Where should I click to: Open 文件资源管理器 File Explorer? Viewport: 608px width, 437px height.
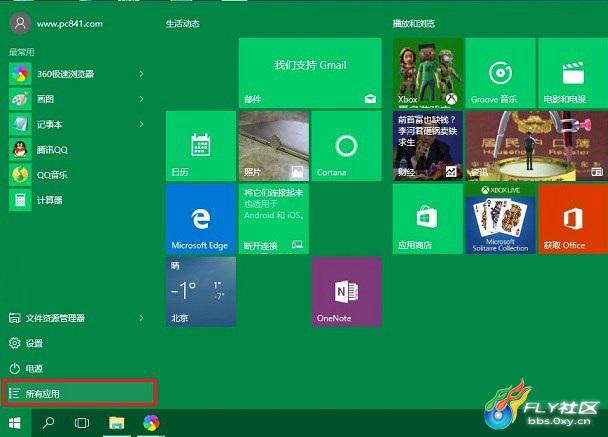tap(76, 318)
